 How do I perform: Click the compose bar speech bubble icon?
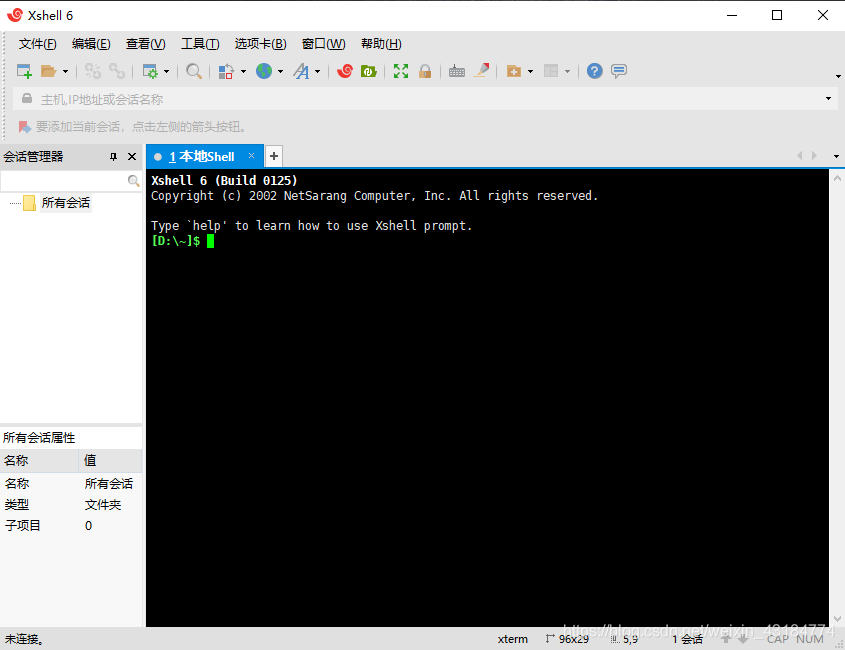click(x=619, y=71)
